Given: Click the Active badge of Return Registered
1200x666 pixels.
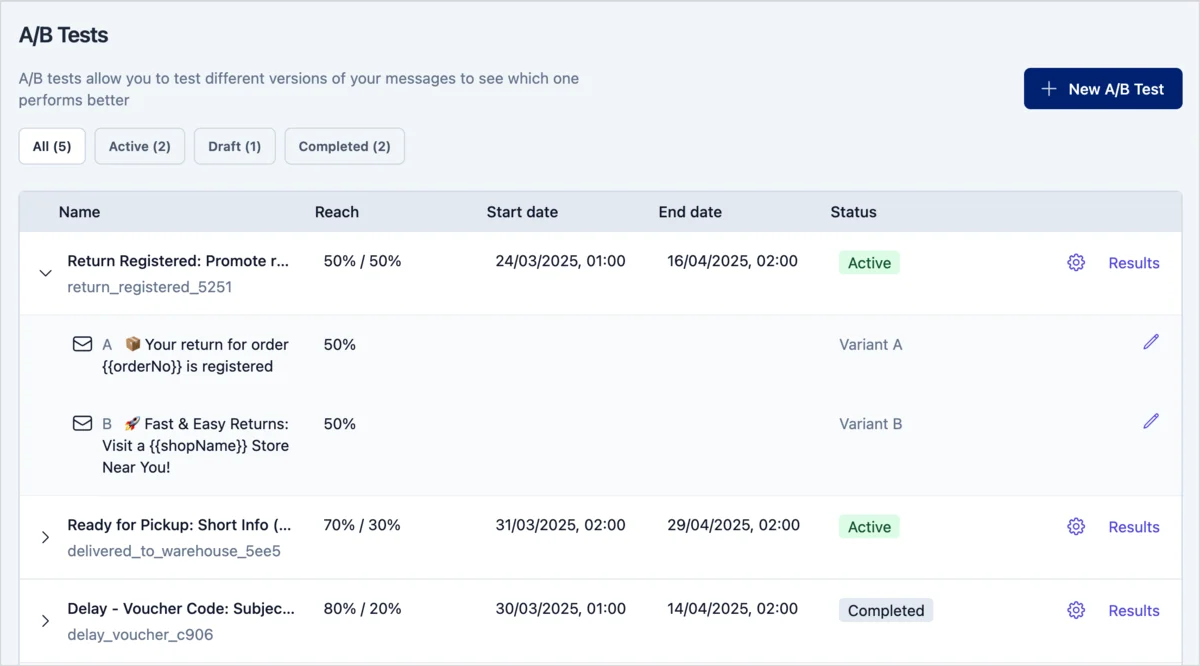Looking at the screenshot, I should (869, 263).
